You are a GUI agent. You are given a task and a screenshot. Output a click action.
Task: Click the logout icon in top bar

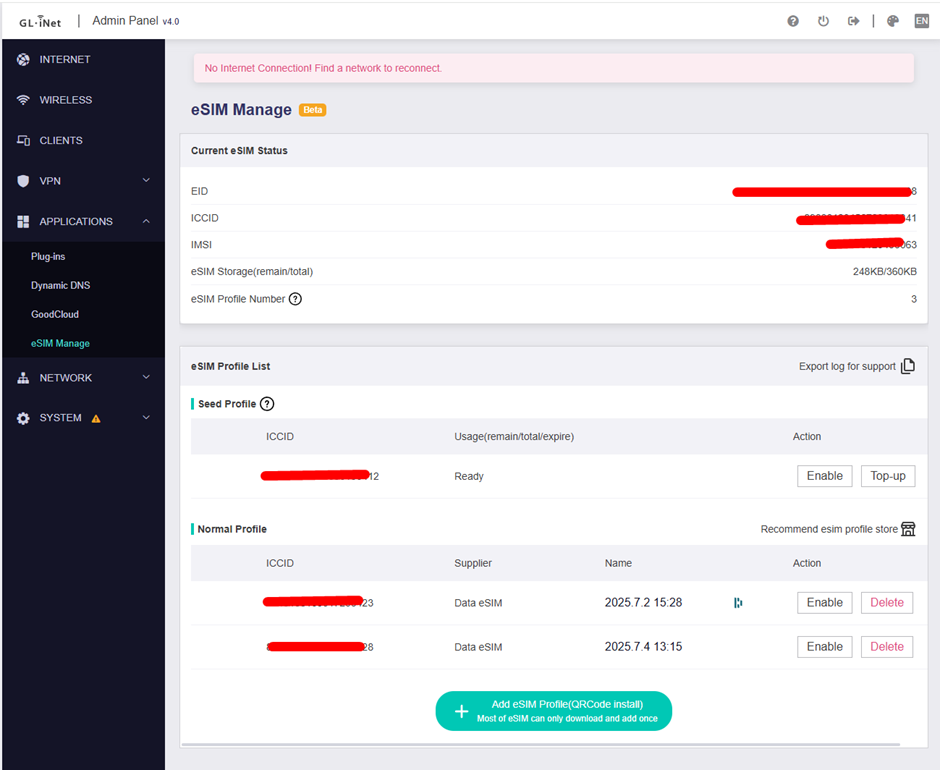[853, 21]
